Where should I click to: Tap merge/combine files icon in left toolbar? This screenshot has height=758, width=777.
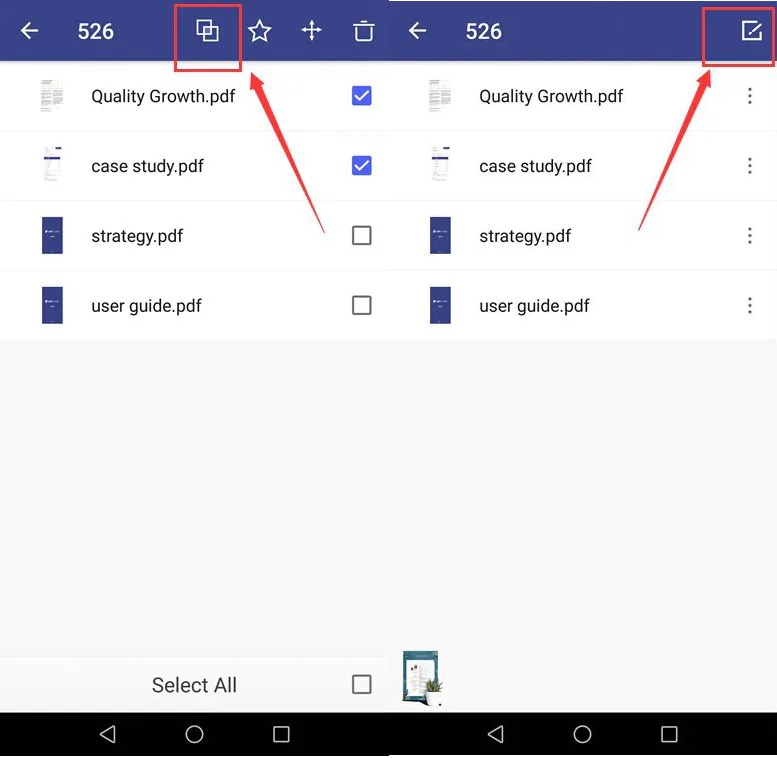pos(207,31)
